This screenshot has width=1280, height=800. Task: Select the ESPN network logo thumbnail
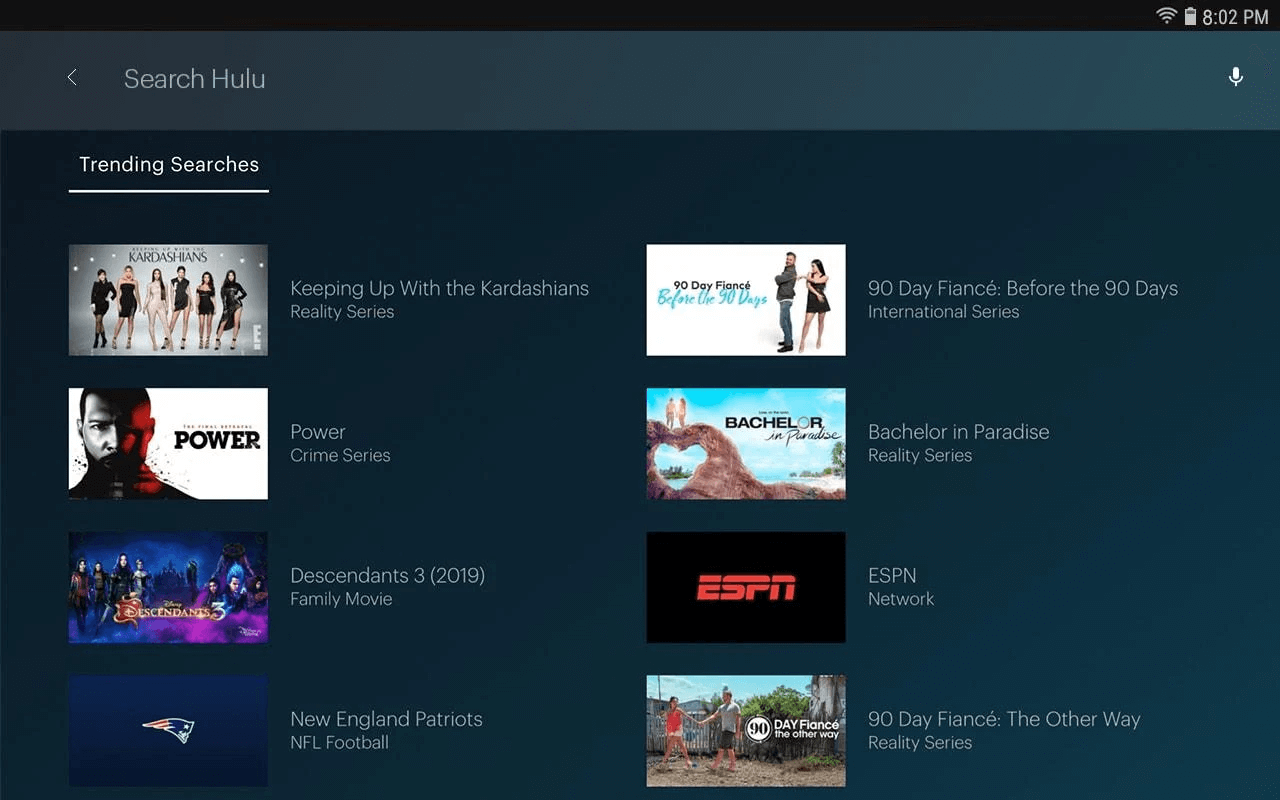pyautogui.click(x=745, y=587)
